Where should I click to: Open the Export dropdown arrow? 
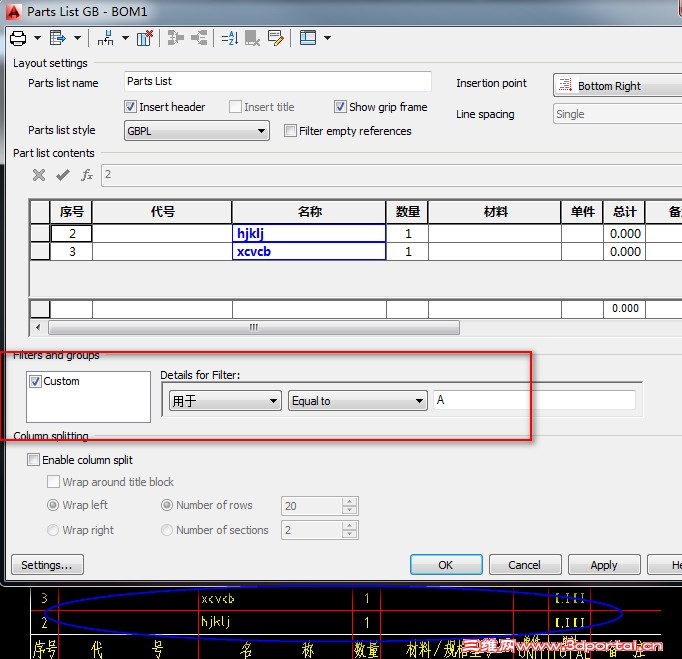click(x=77, y=38)
